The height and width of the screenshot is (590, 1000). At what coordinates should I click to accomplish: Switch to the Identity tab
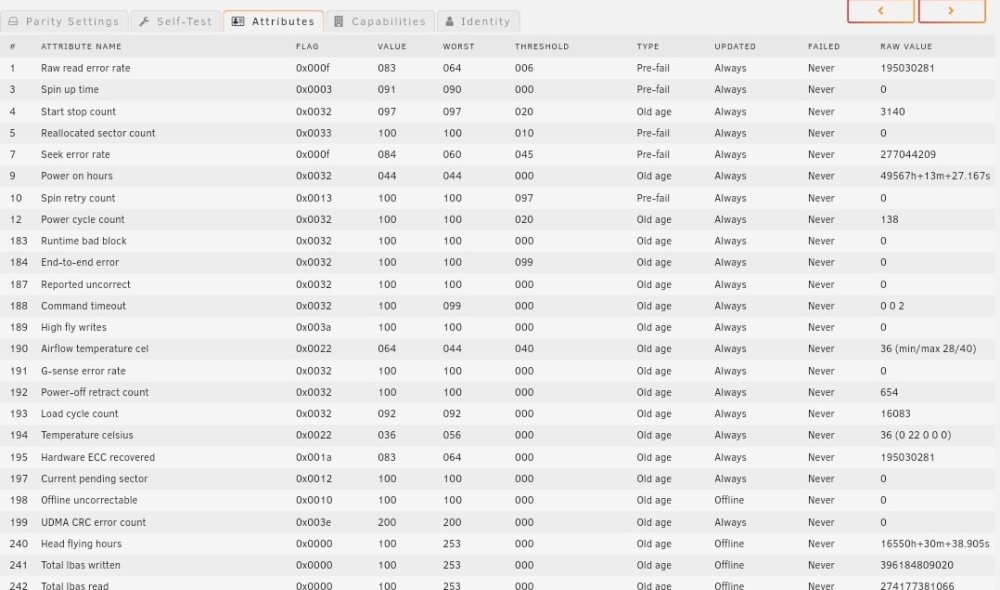478,21
